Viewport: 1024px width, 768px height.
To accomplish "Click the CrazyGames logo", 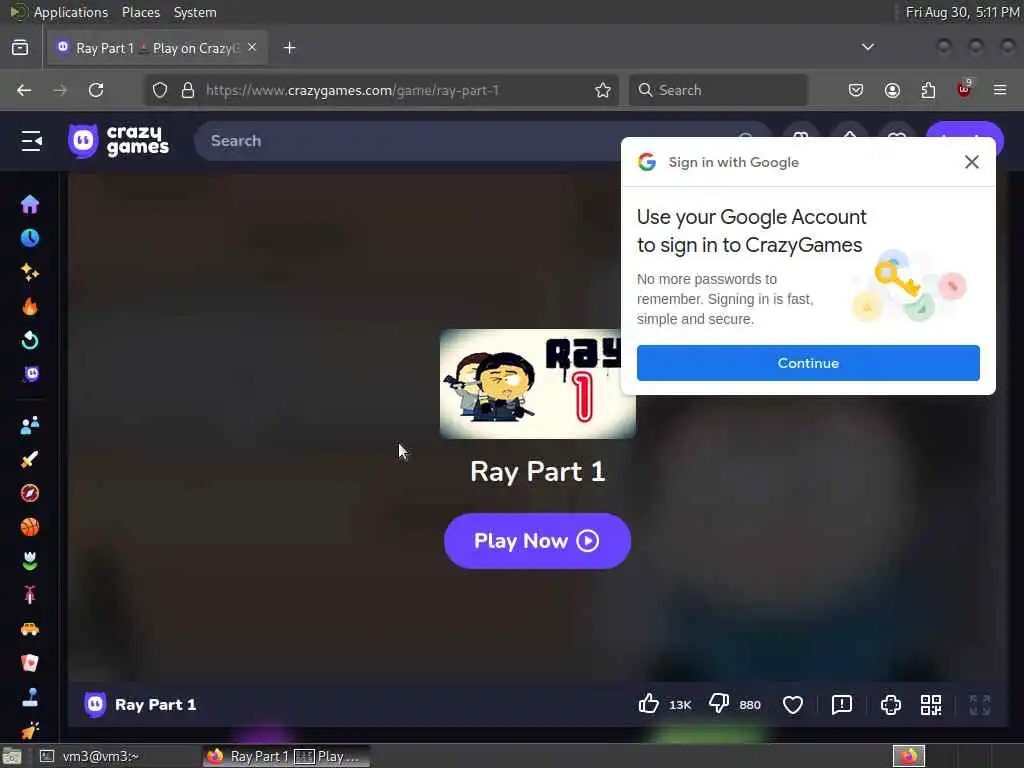I will pos(118,140).
